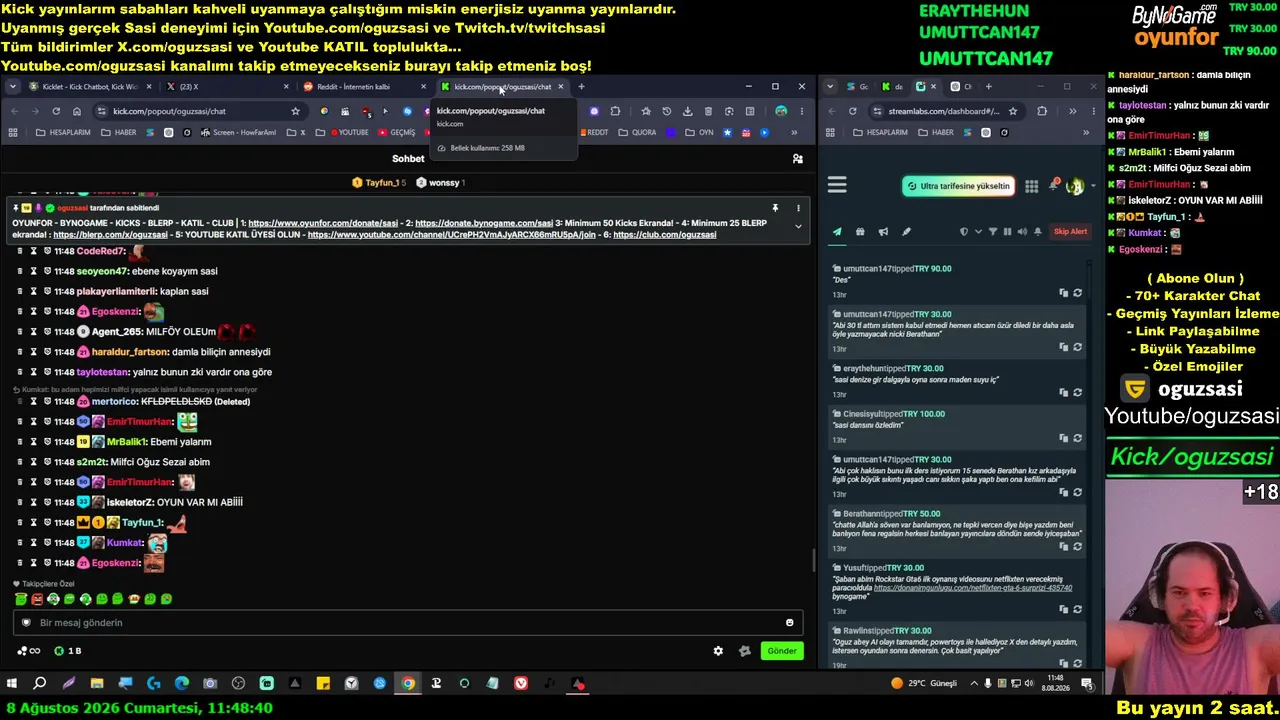The width and height of the screenshot is (1280, 720).
Task: Open Windows Start menu
Action: pyautogui.click(x=12, y=684)
